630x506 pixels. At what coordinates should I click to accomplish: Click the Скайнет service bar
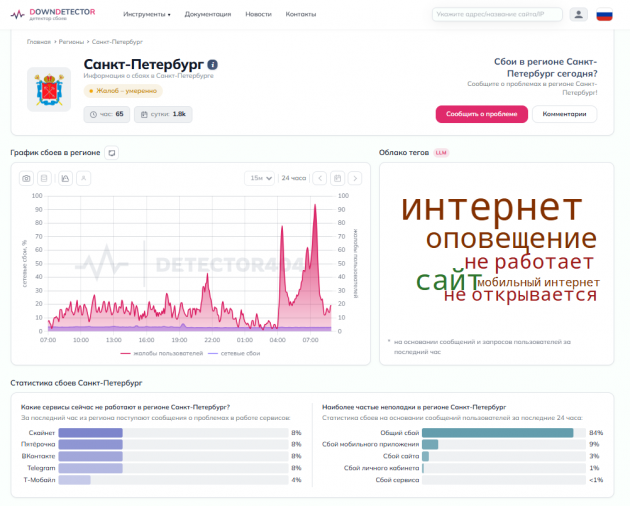(173, 433)
